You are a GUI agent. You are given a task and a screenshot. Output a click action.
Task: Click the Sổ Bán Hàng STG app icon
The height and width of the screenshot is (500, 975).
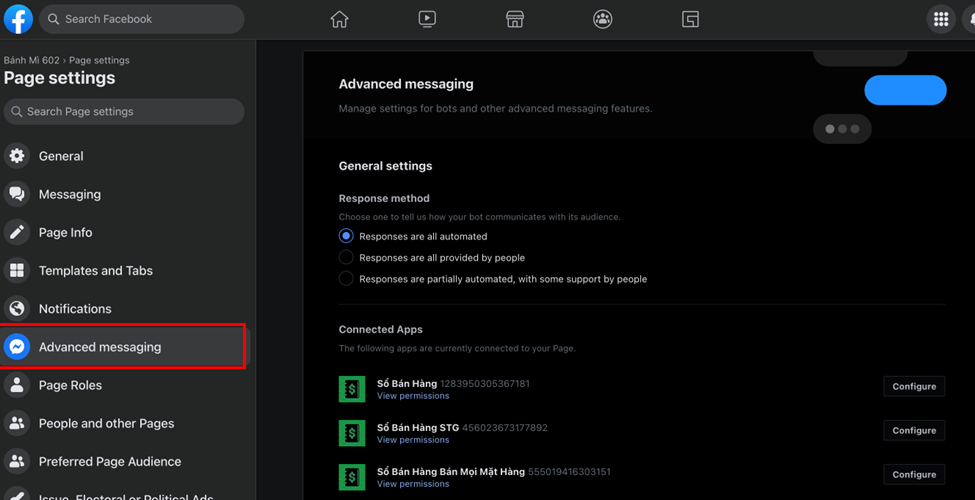[352, 432]
